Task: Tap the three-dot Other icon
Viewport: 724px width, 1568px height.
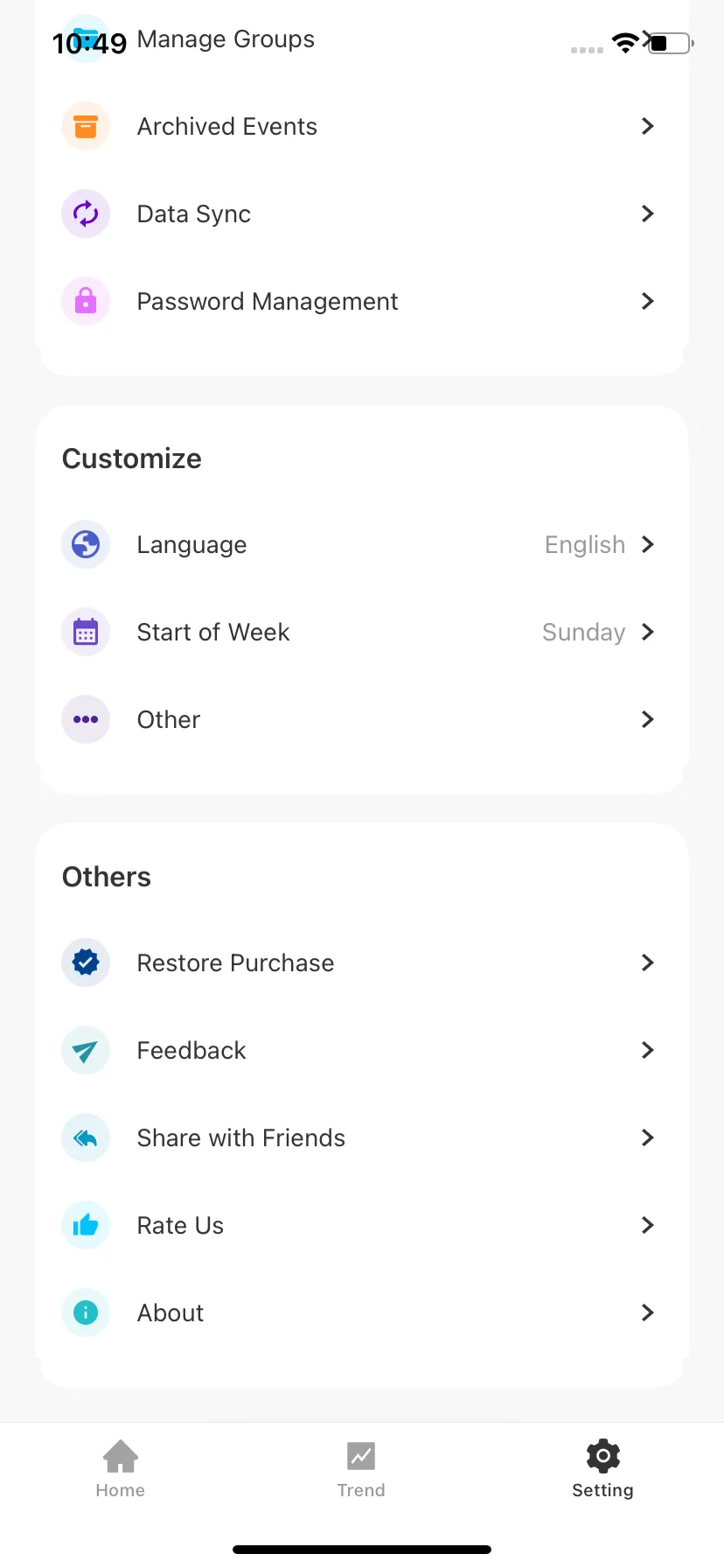Action: [x=86, y=719]
